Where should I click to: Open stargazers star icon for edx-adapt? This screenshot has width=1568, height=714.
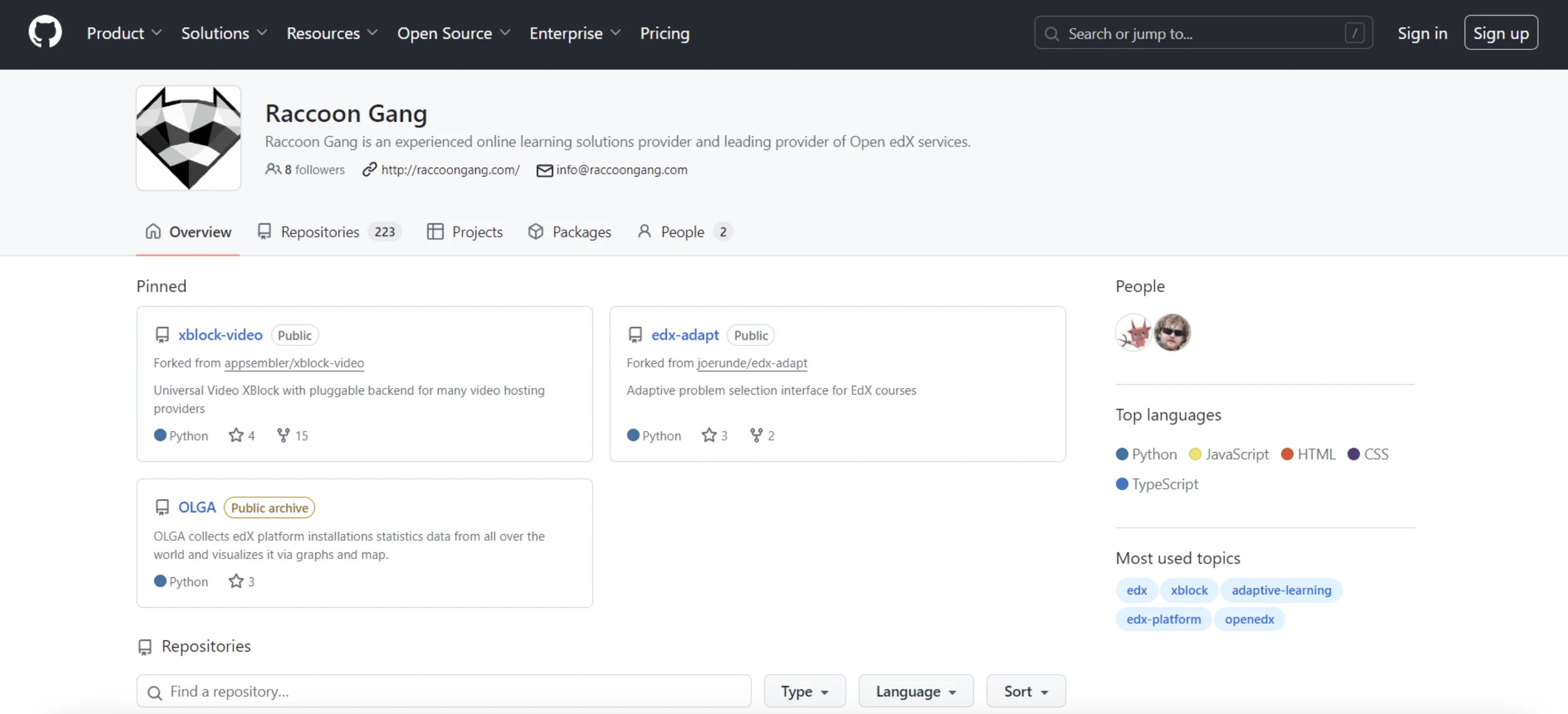[709, 435]
